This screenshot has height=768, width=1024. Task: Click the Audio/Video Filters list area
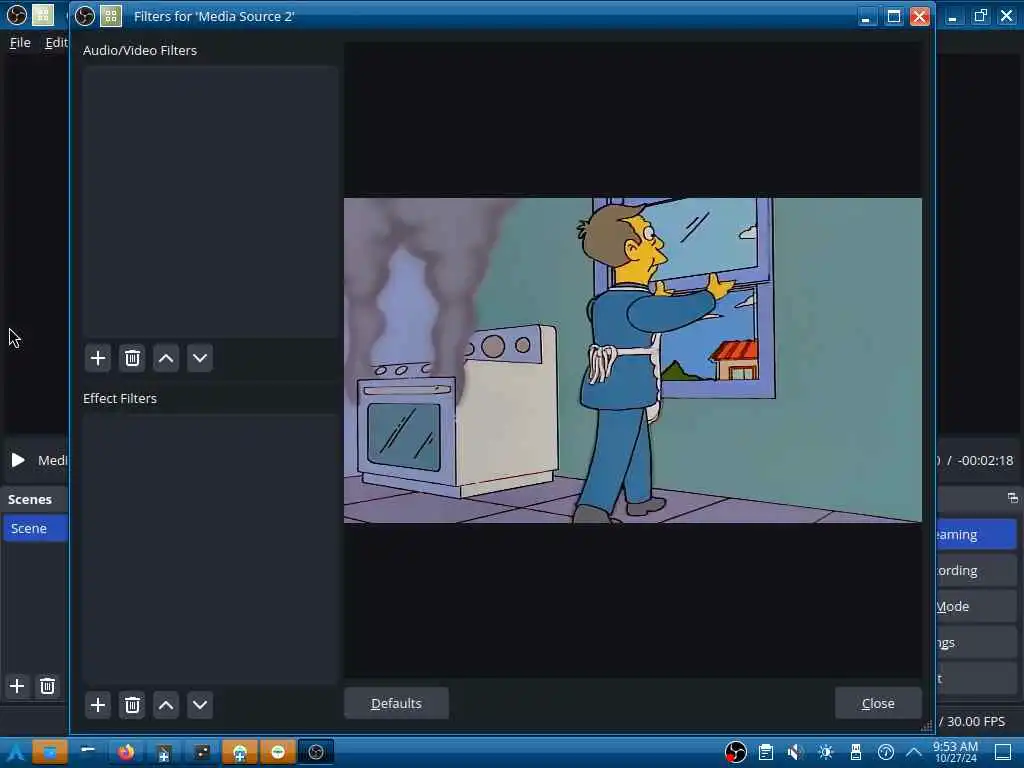pyautogui.click(x=210, y=201)
